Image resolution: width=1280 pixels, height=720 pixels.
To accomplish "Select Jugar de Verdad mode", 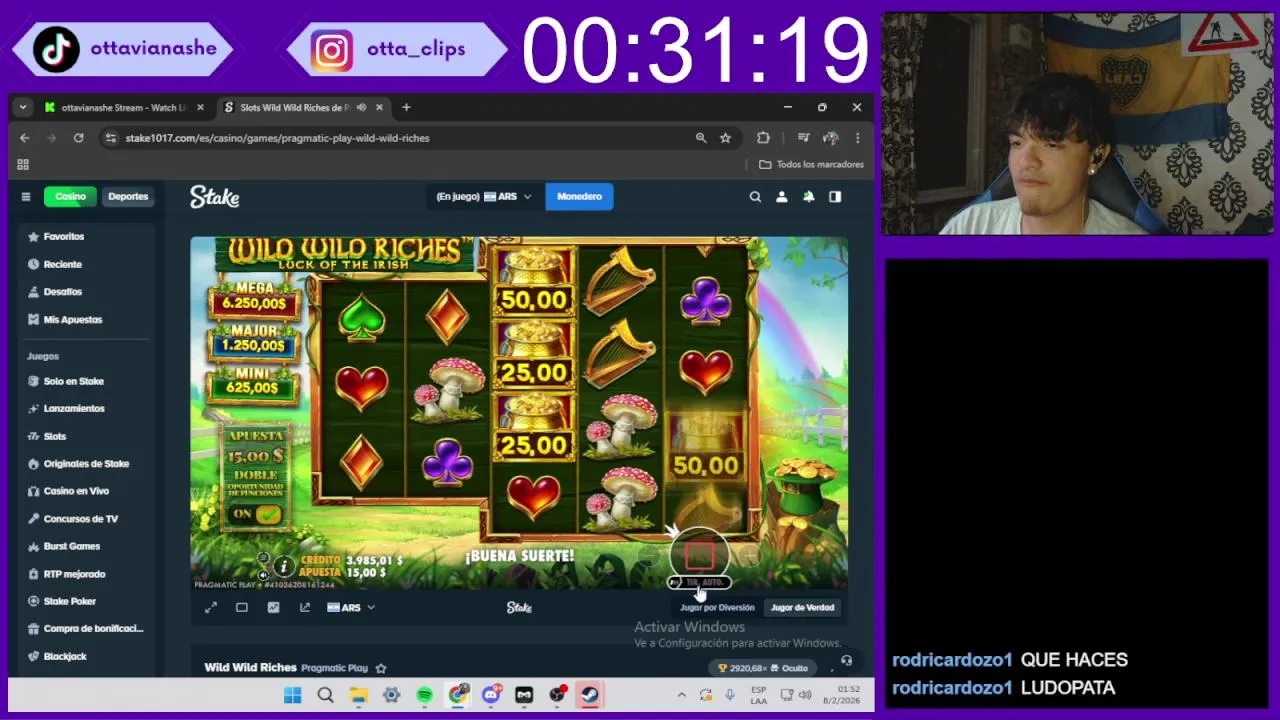I will coord(802,607).
